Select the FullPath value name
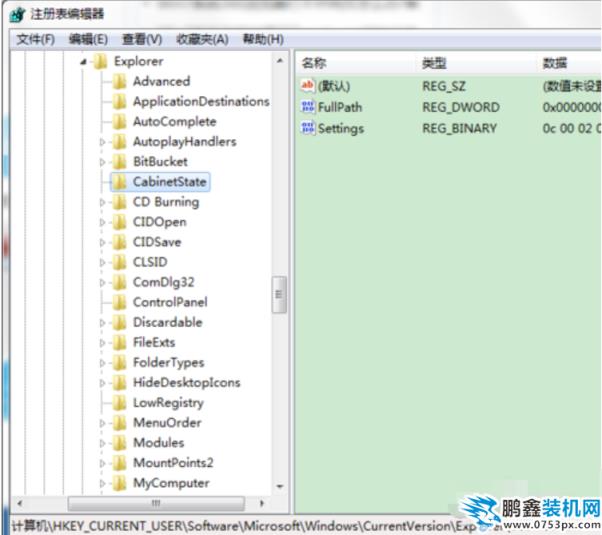602x535 pixels. click(340, 107)
